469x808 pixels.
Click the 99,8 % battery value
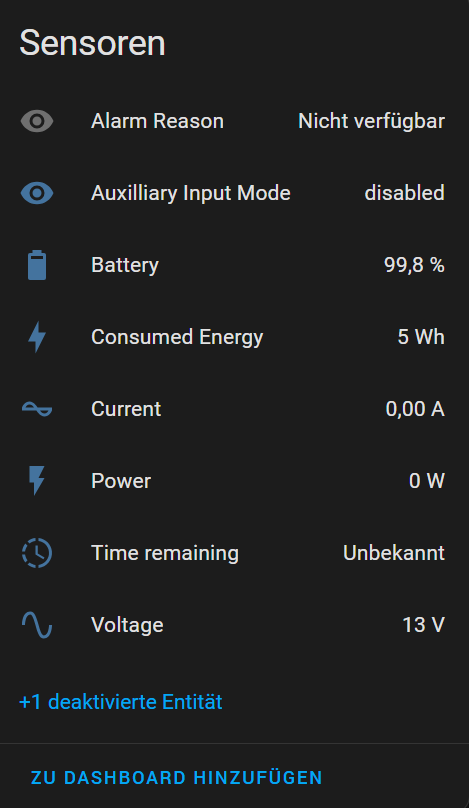414,265
